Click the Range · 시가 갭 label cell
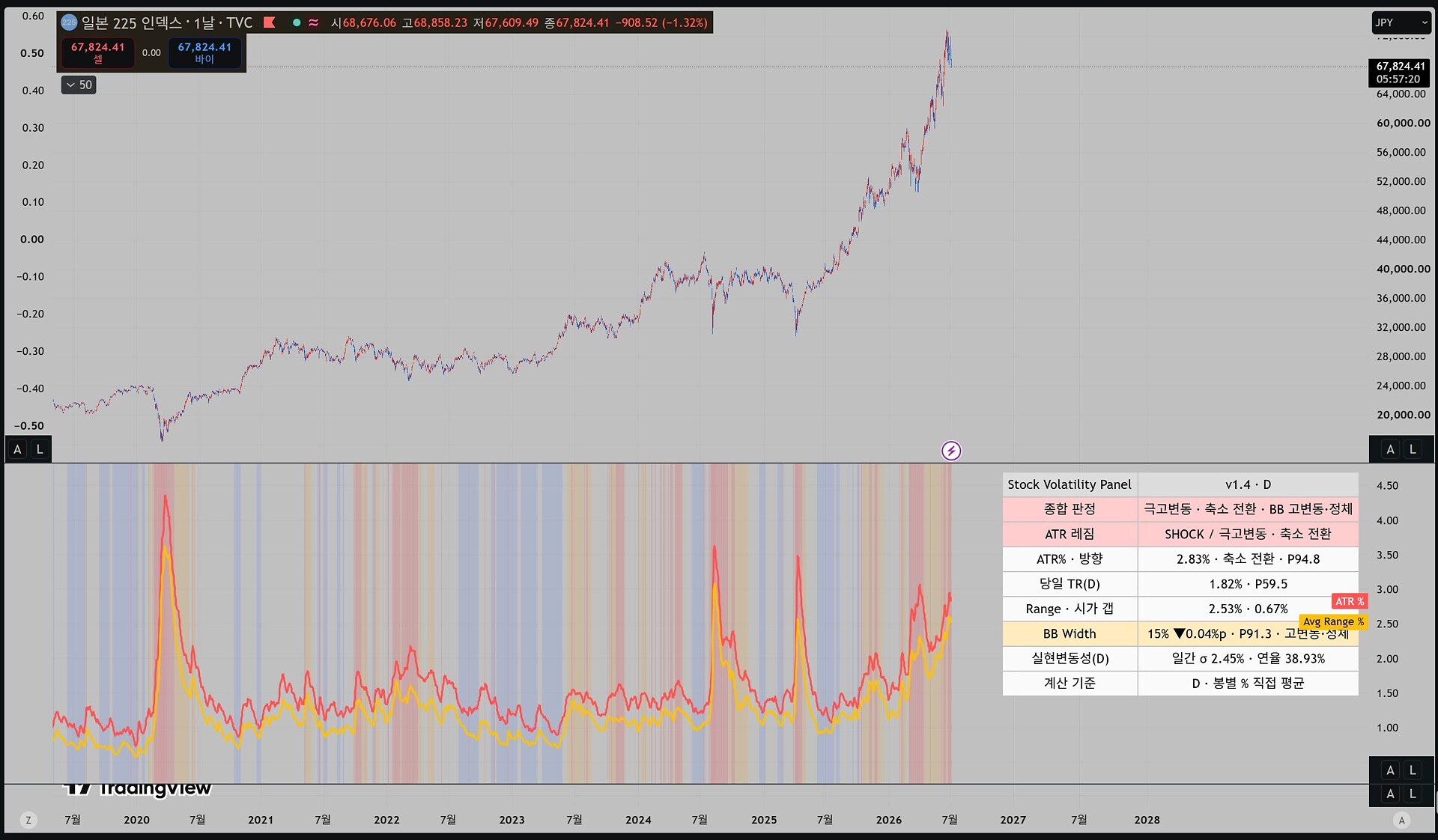Image resolution: width=1438 pixels, height=840 pixels. 1070,609
